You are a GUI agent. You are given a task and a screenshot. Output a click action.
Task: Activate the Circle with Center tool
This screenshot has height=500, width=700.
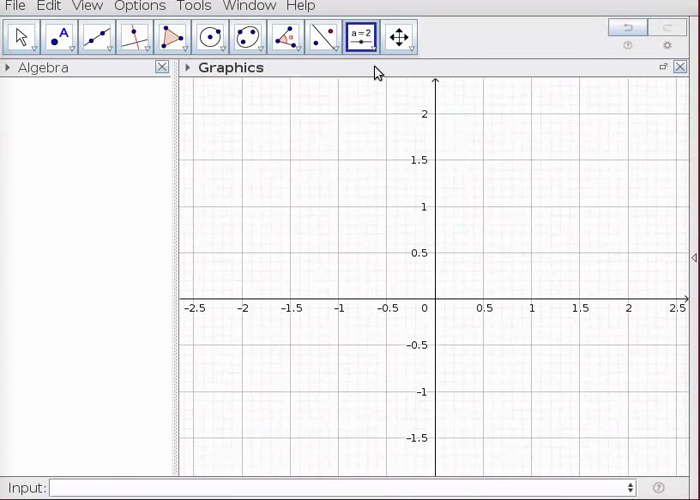(x=211, y=38)
